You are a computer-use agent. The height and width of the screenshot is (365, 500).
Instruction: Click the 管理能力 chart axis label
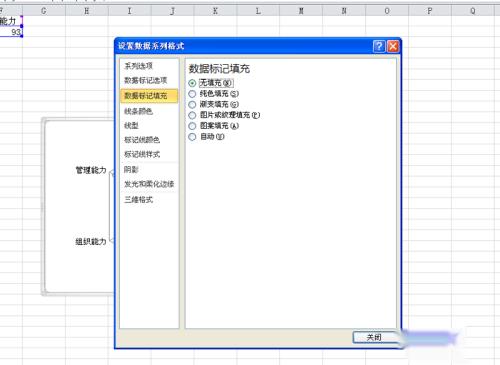click(91, 170)
